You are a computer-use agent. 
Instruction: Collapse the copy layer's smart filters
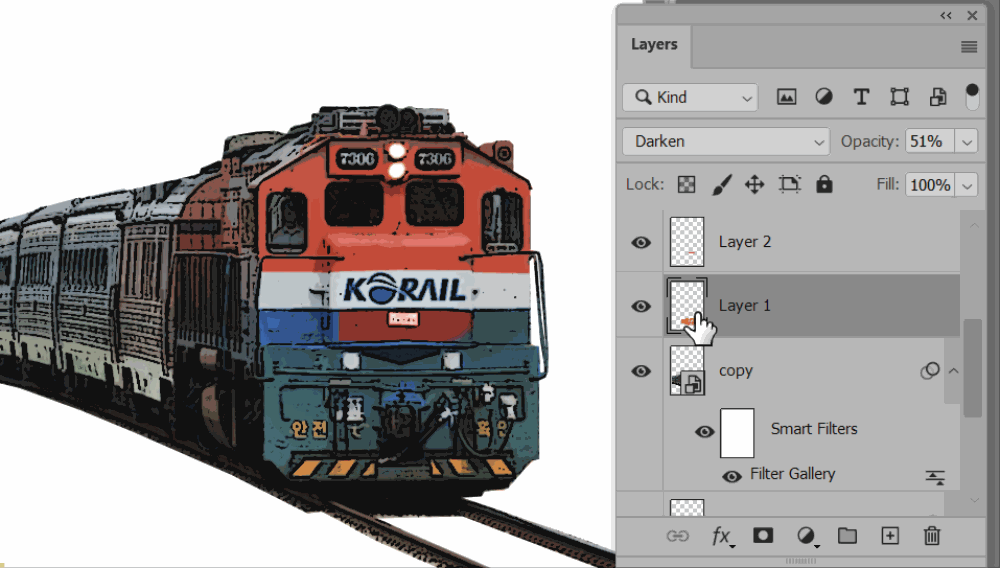pos(953,371)
